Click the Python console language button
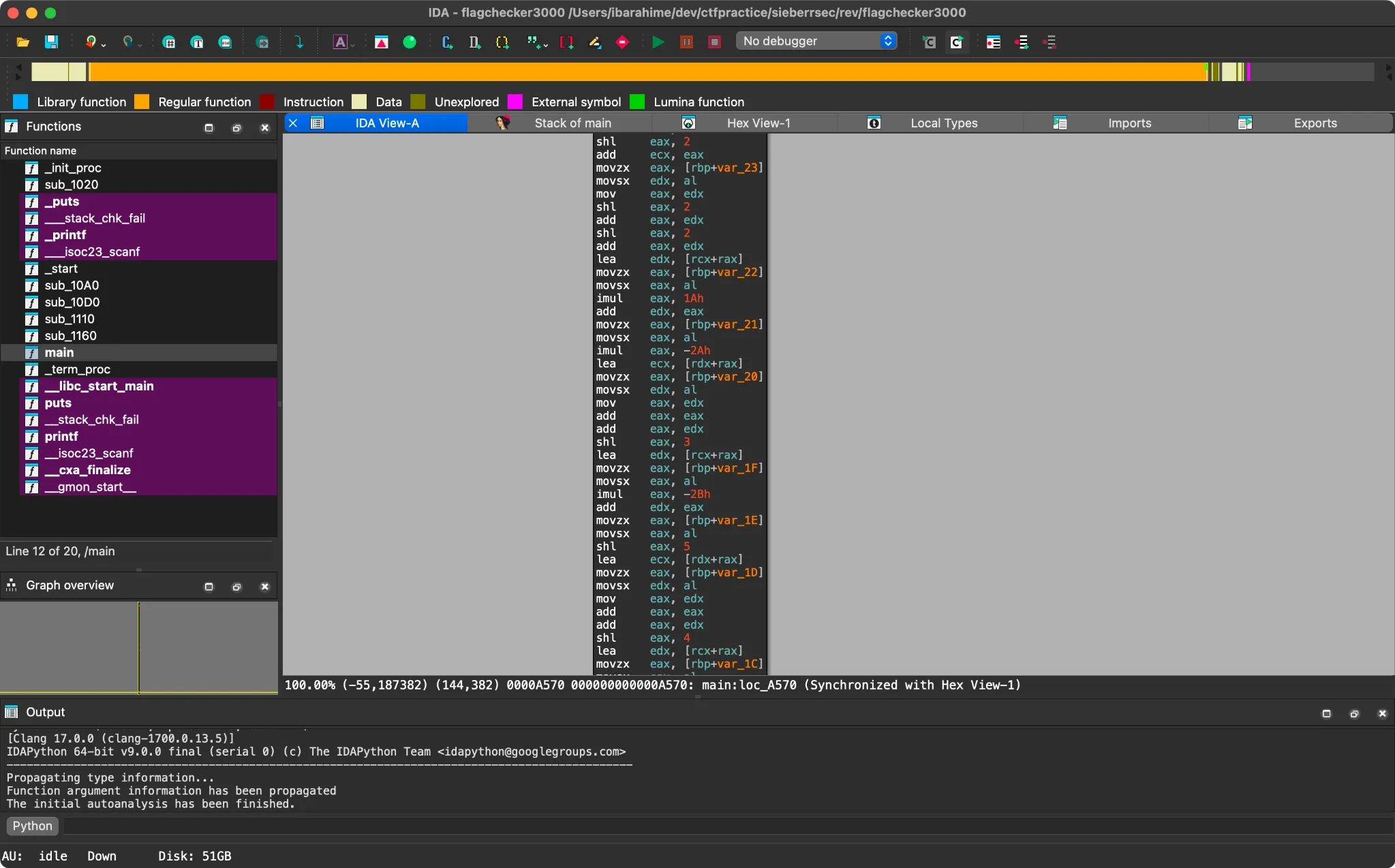This screenshot has height=868, width=1395. click(x=32, y=826)
